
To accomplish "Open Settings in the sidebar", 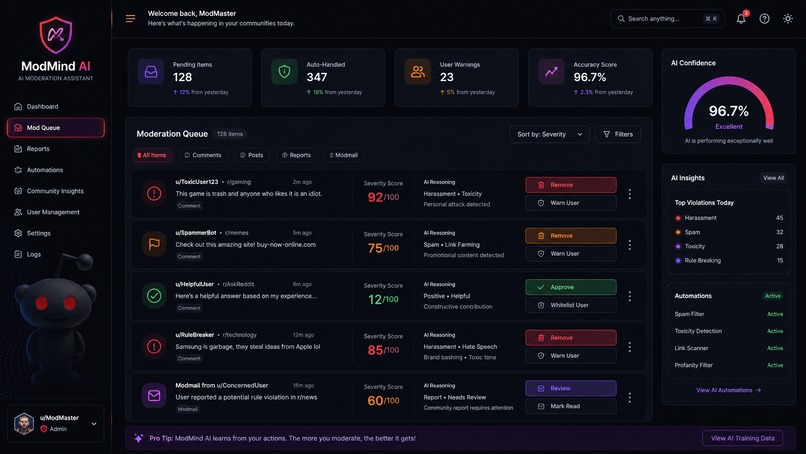I will click(x=56, y=233).
